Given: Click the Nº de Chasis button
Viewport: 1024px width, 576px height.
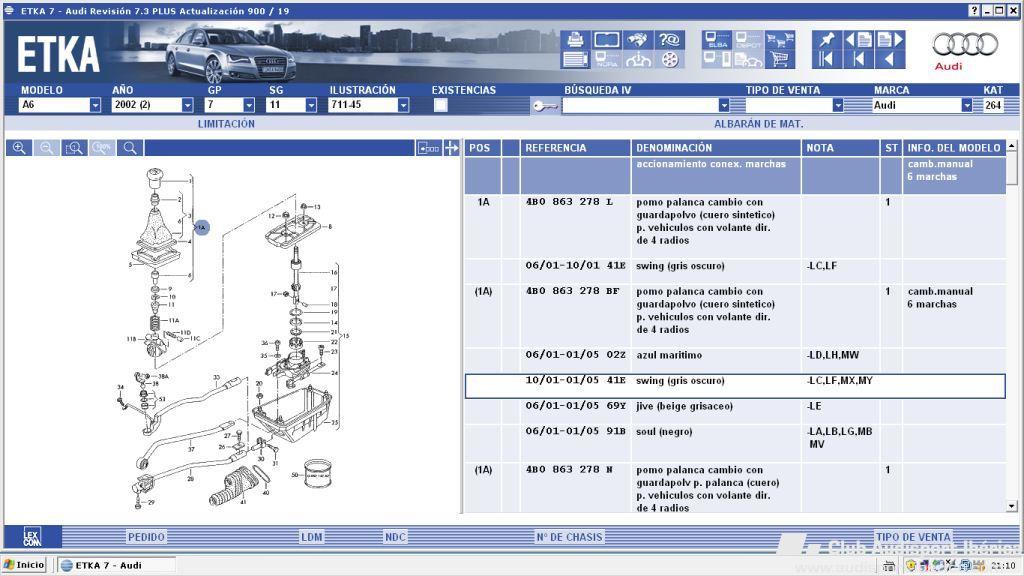Looking at the screenshot, I should click(x=569, y=537).
